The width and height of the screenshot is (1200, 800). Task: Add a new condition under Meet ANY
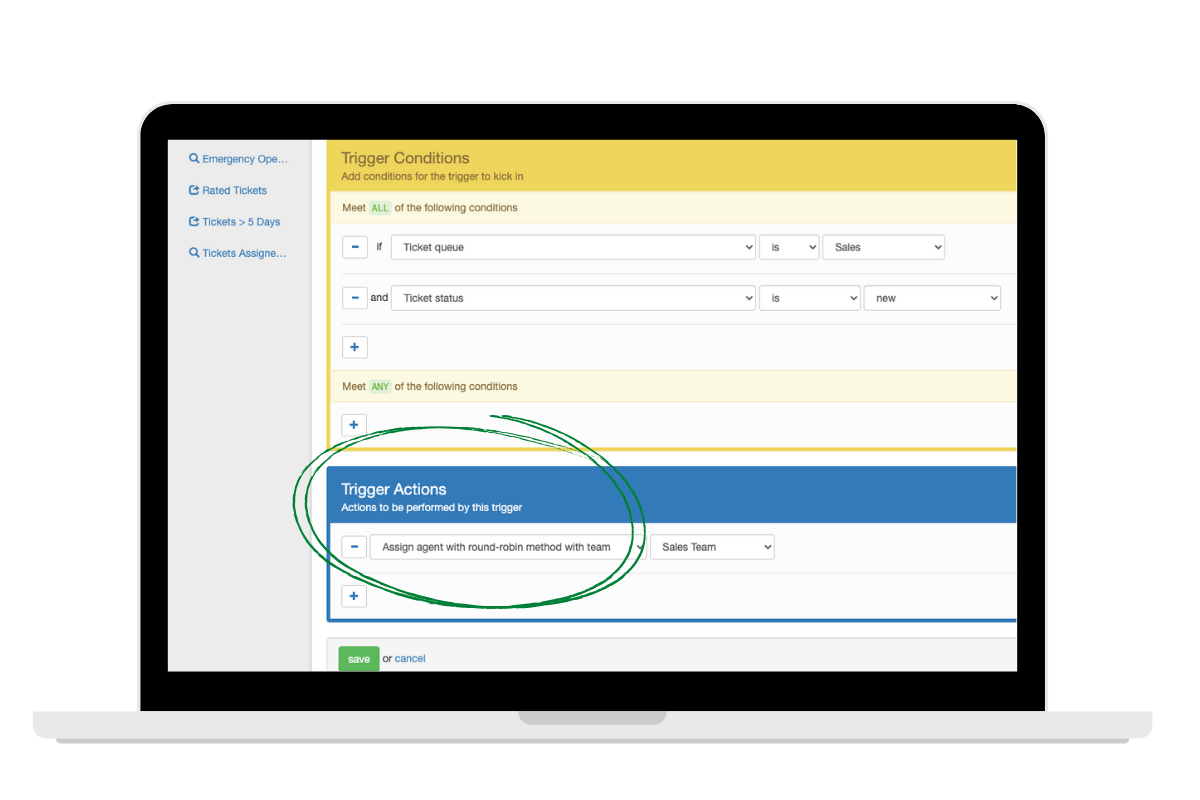click(x=355, y=425)
